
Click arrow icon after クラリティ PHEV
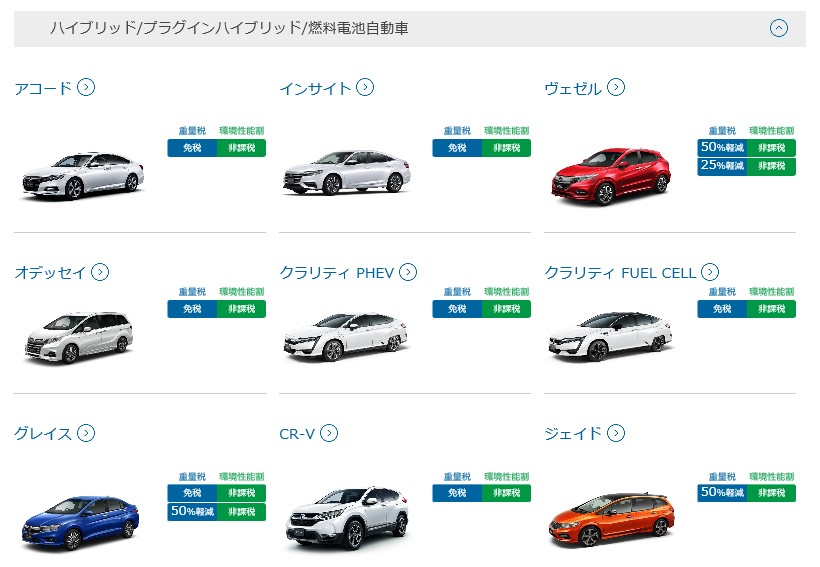click(x=408, y=272)
